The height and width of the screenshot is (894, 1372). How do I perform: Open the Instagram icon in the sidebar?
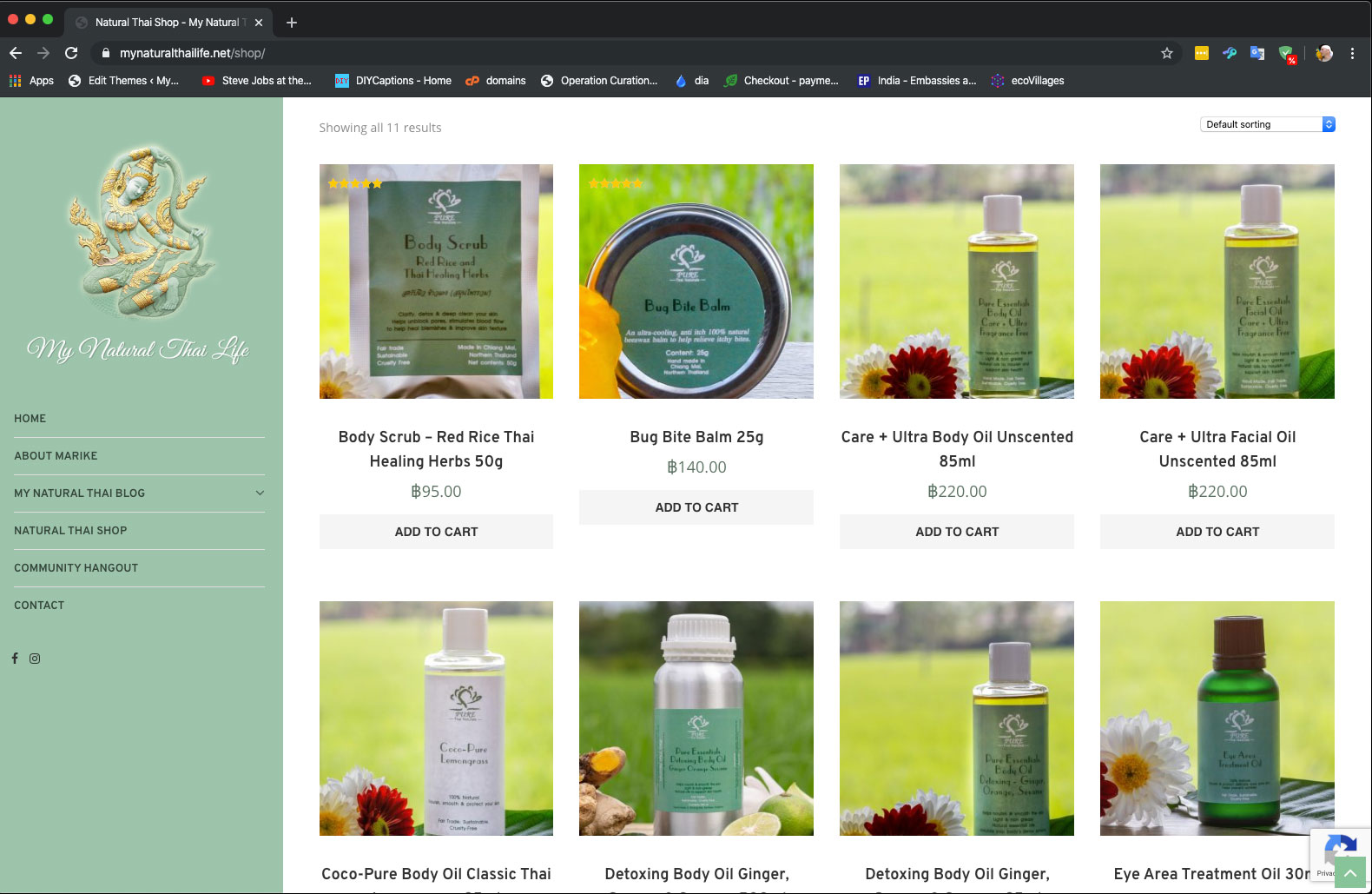35,659
